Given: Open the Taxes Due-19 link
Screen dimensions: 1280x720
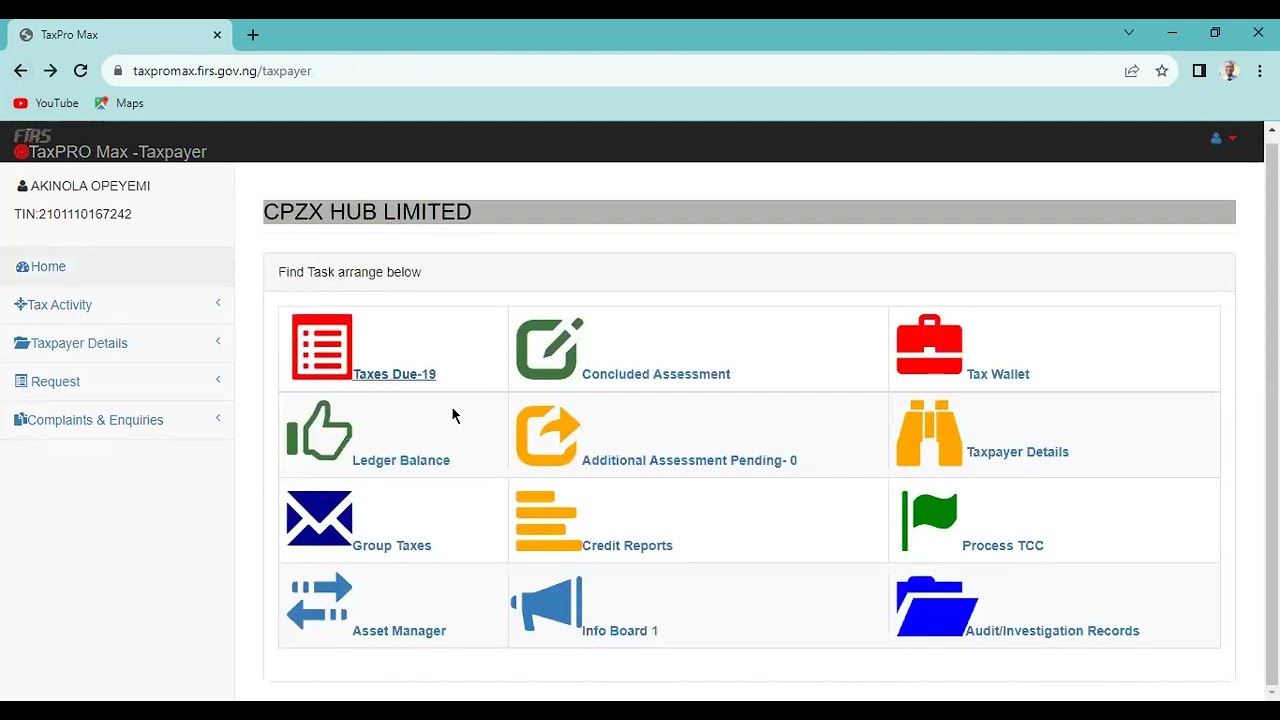Looking at the screenshot, I should (x=394, y=374).
